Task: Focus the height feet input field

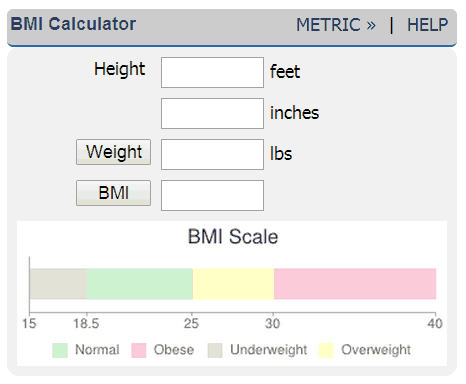Action: tap(212, 72)
